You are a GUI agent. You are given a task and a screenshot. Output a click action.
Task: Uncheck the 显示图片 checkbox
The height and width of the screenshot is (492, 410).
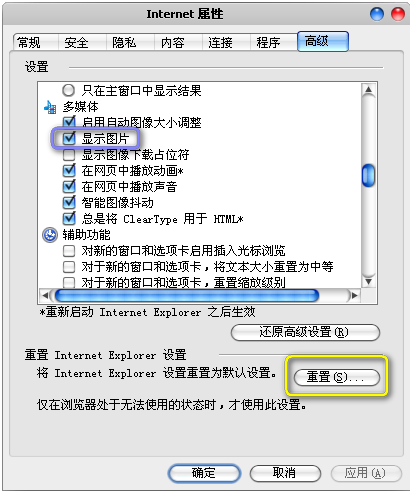69,138
